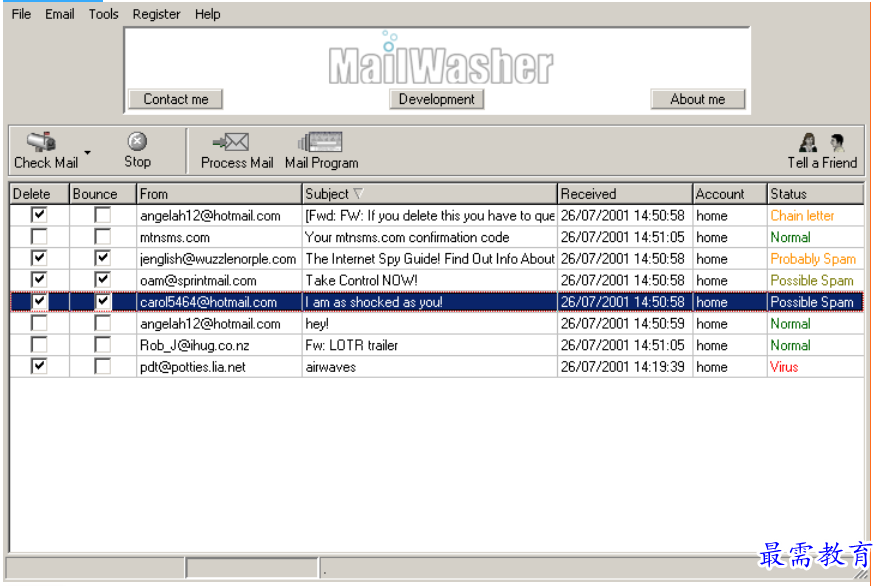Check Bounce for Rob_J@ihug.co.nz email
The width and height of the screenshot is (881, 586).
tap(102, 344)
